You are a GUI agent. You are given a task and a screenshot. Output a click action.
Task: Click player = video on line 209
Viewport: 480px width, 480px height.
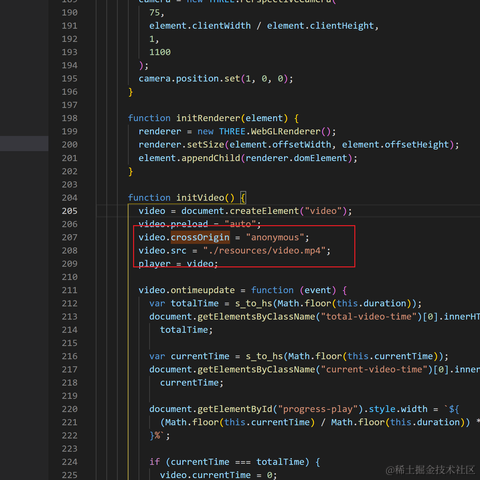[176, 264]
